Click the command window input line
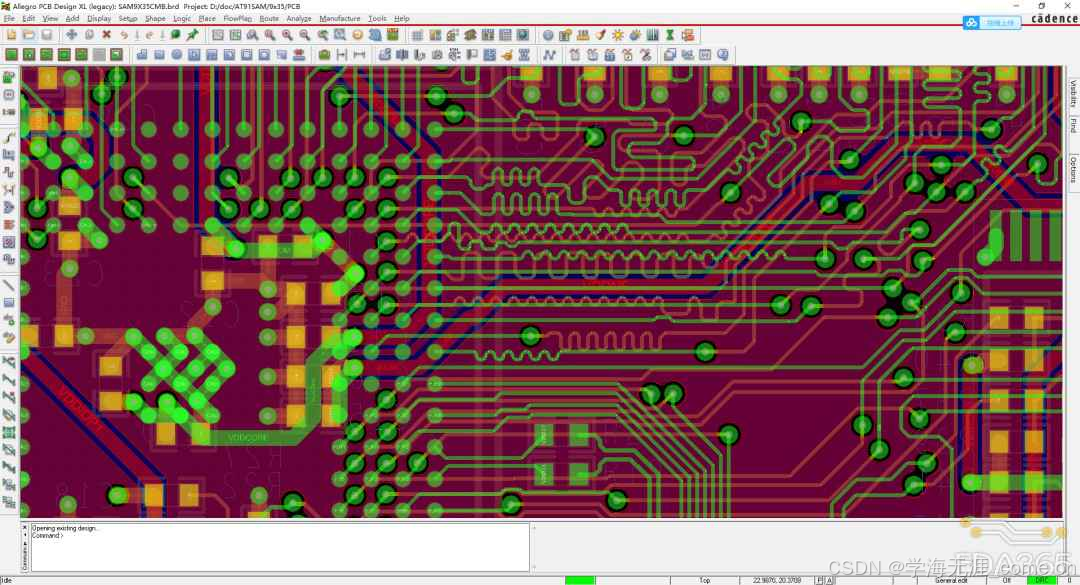The height and width of the screenshot is (585, 1080). click(x=280, y=535)
